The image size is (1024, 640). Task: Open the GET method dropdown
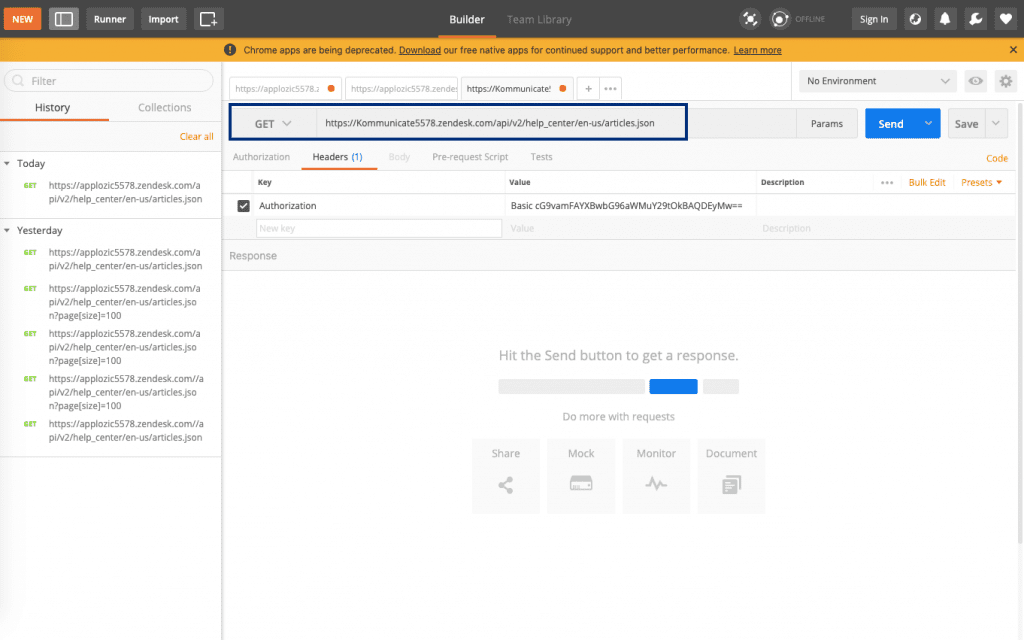[274, 123]
